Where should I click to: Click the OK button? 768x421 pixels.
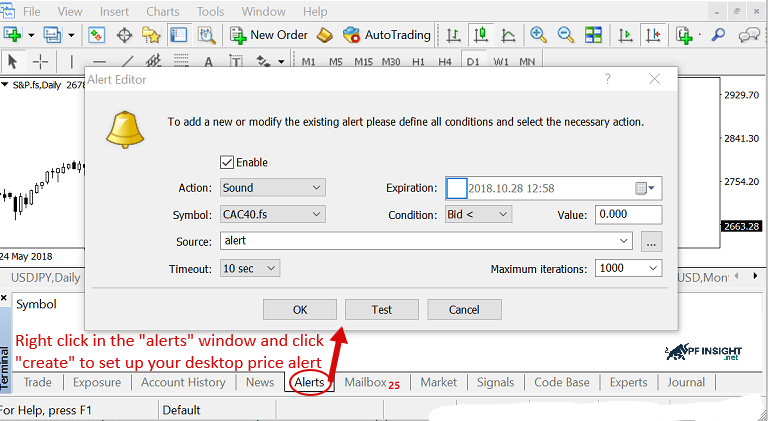pos(299,310)
